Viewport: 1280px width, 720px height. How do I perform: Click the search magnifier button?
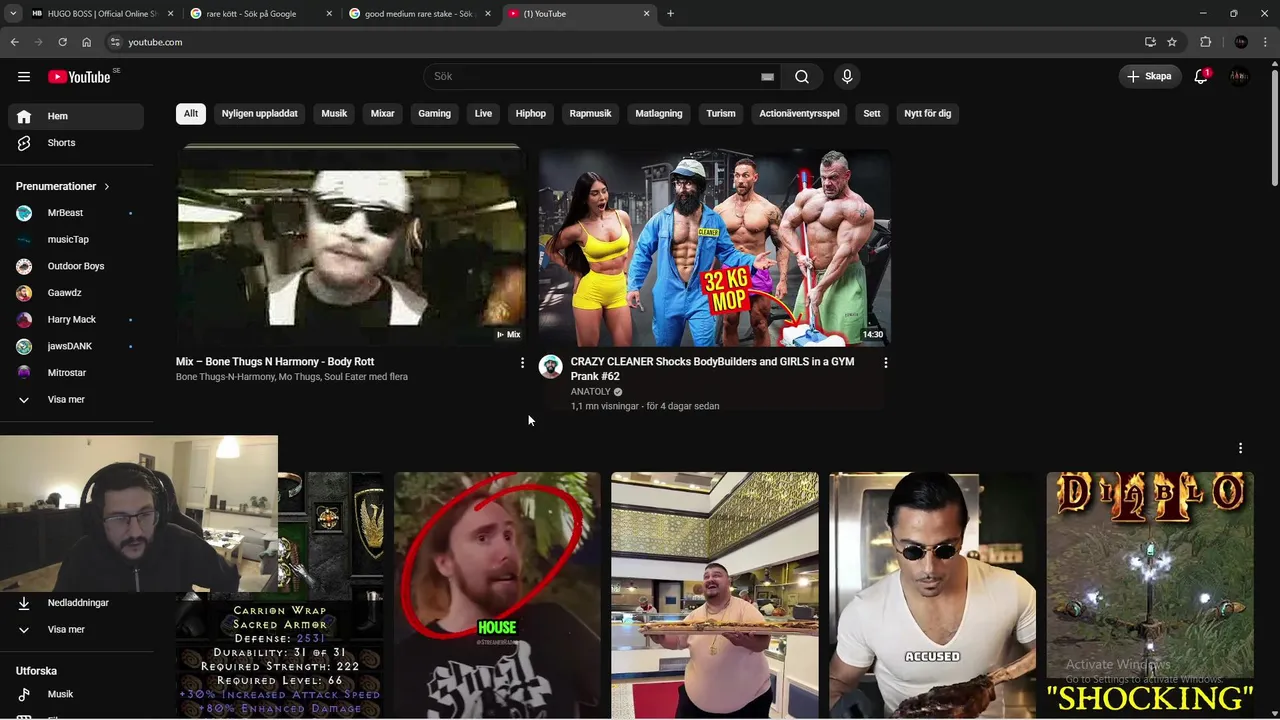pos(802,77)
